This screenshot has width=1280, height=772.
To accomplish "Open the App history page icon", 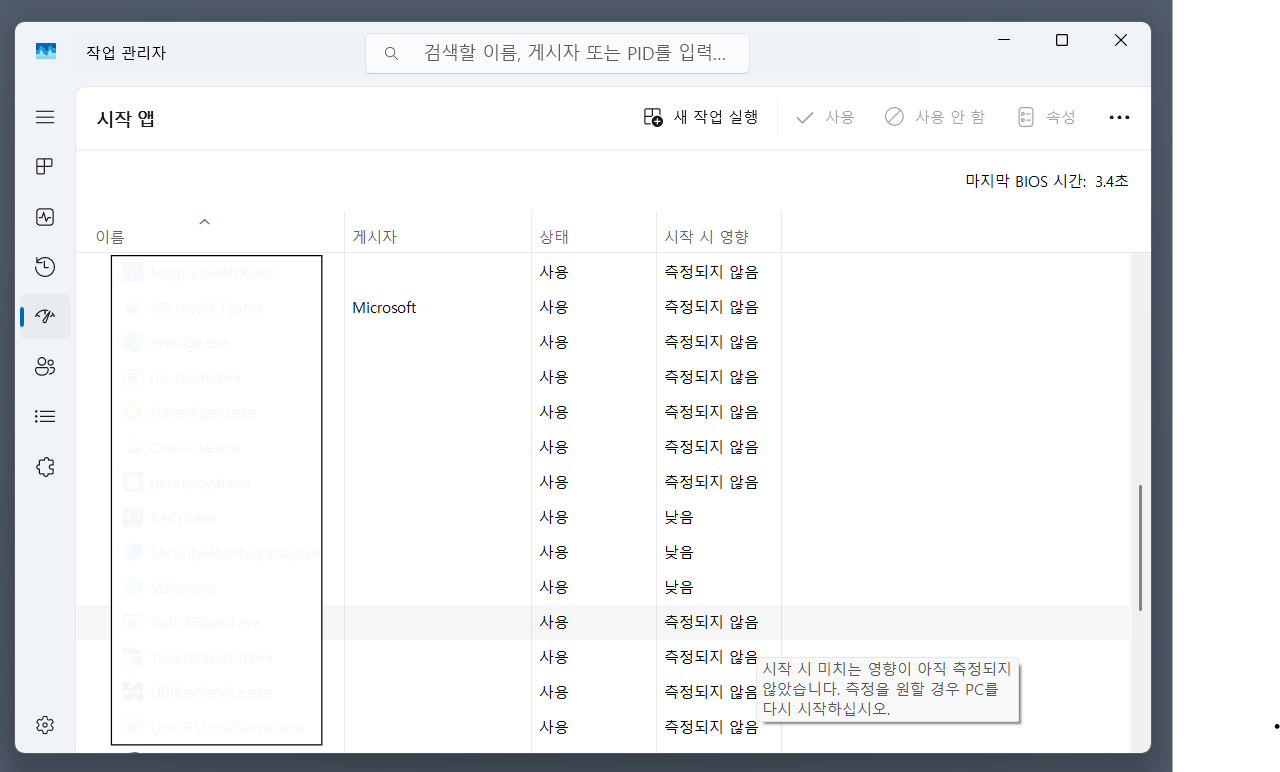I will 45,267.
